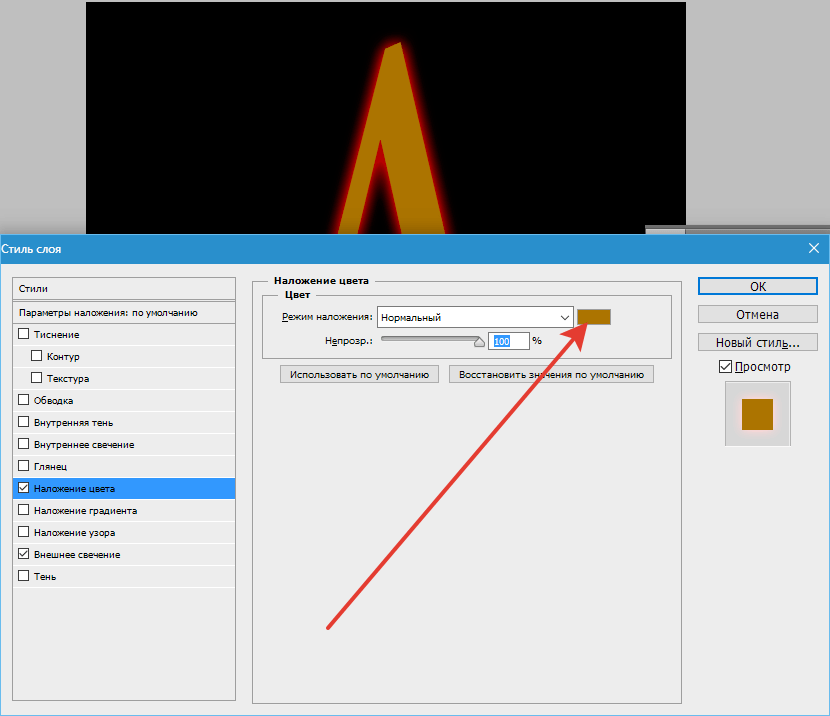This screenshot has height=716, width=830.
Task: Click the orange overlay color swatch
Action: tap(594, 317)
